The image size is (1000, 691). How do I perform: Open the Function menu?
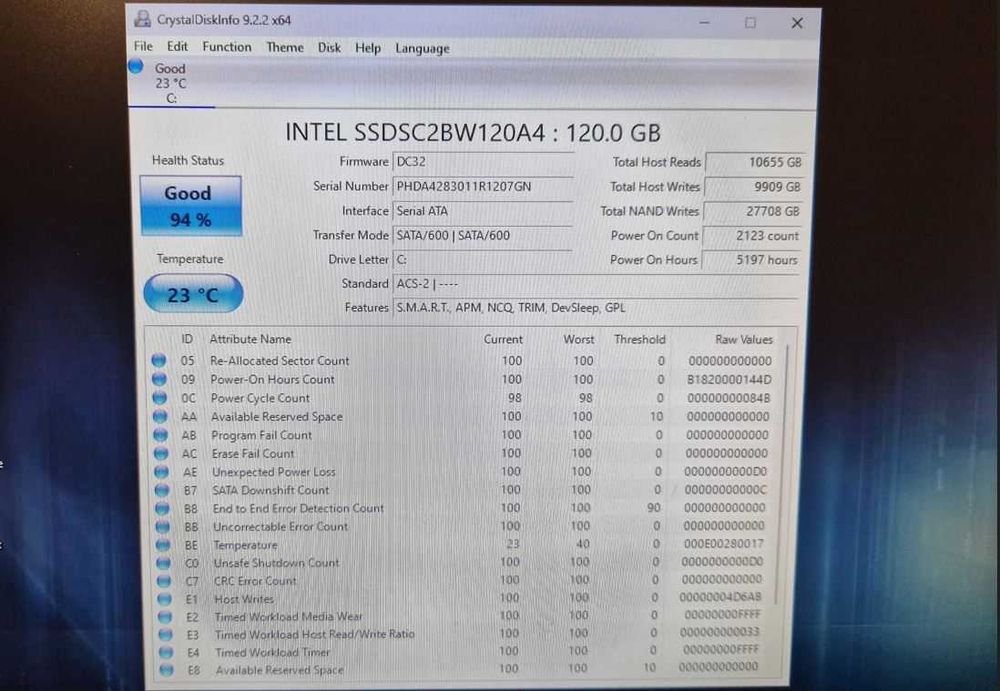pos(226,47)
